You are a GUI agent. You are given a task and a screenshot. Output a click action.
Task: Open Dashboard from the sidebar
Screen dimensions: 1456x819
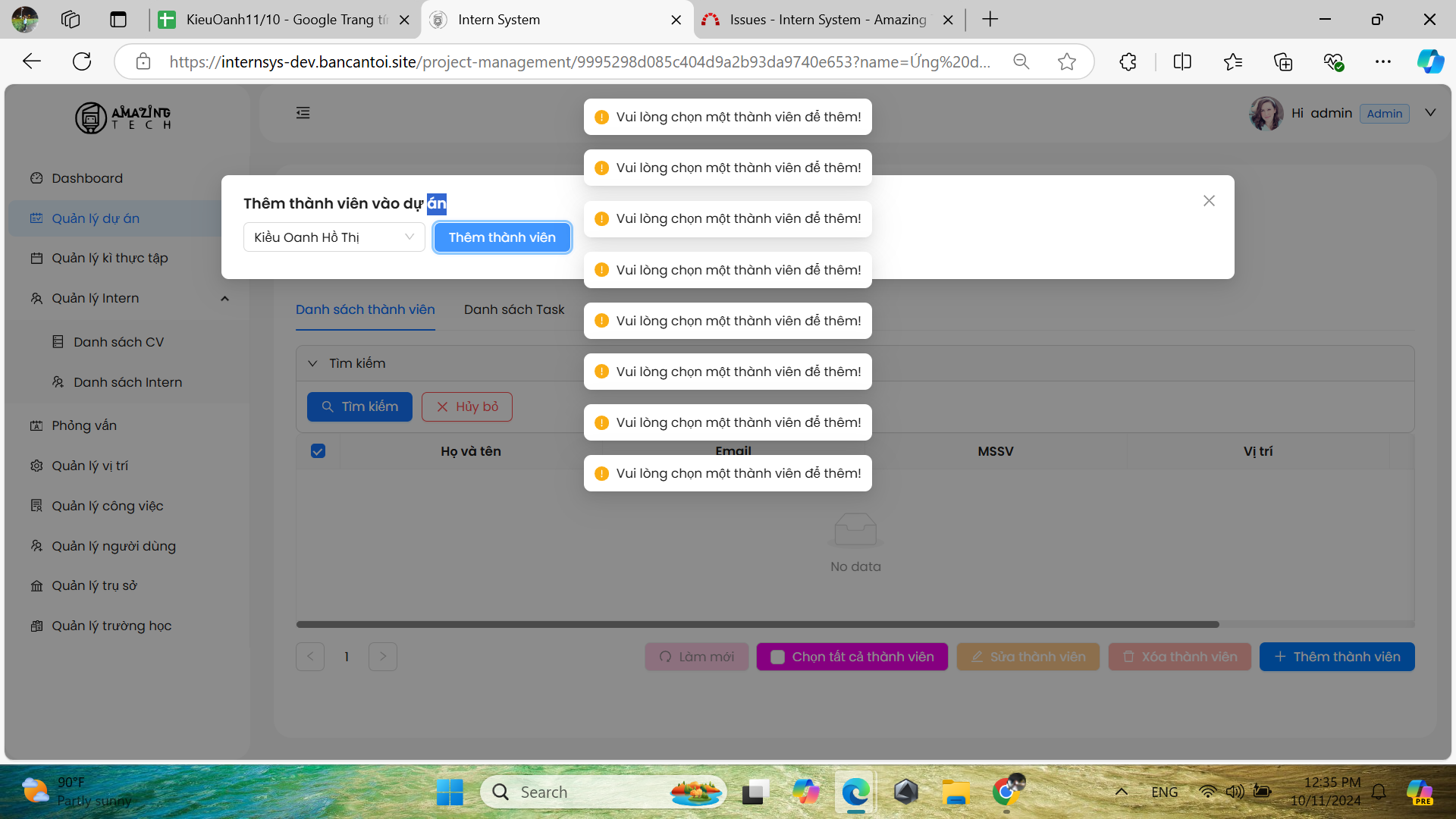pos(86,178)
